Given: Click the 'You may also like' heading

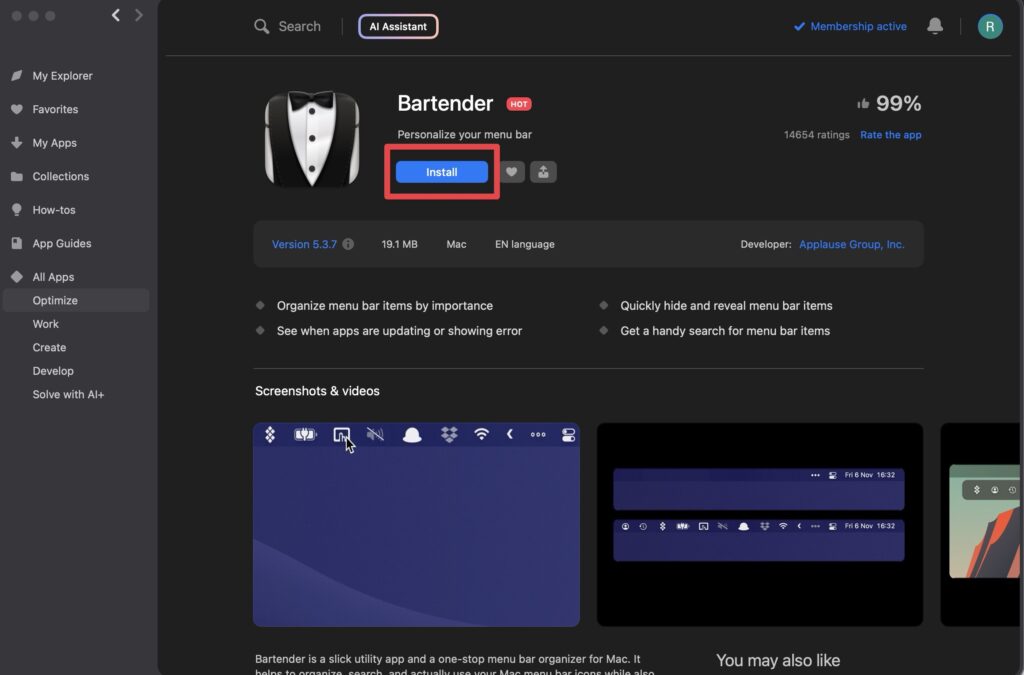Looking at the screenshot, I should point(778,660).
